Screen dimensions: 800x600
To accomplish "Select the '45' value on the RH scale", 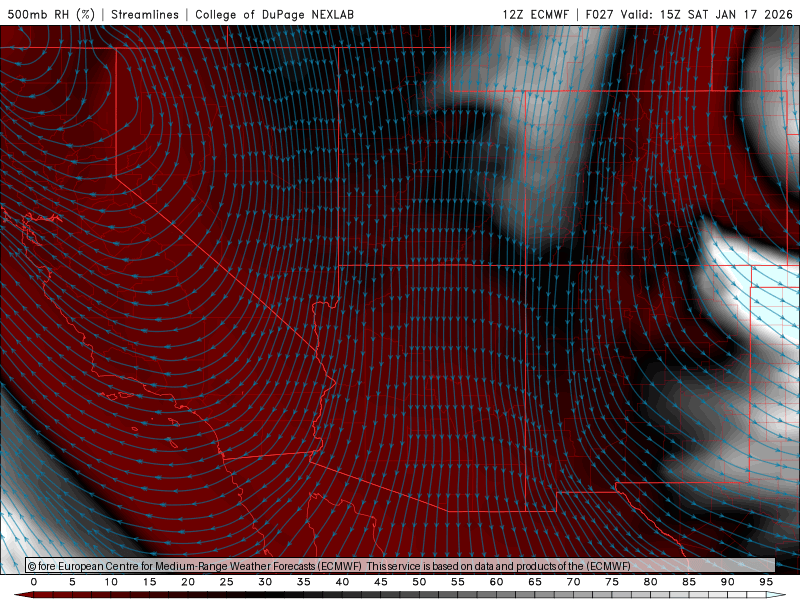I will [x=381, y=582].
